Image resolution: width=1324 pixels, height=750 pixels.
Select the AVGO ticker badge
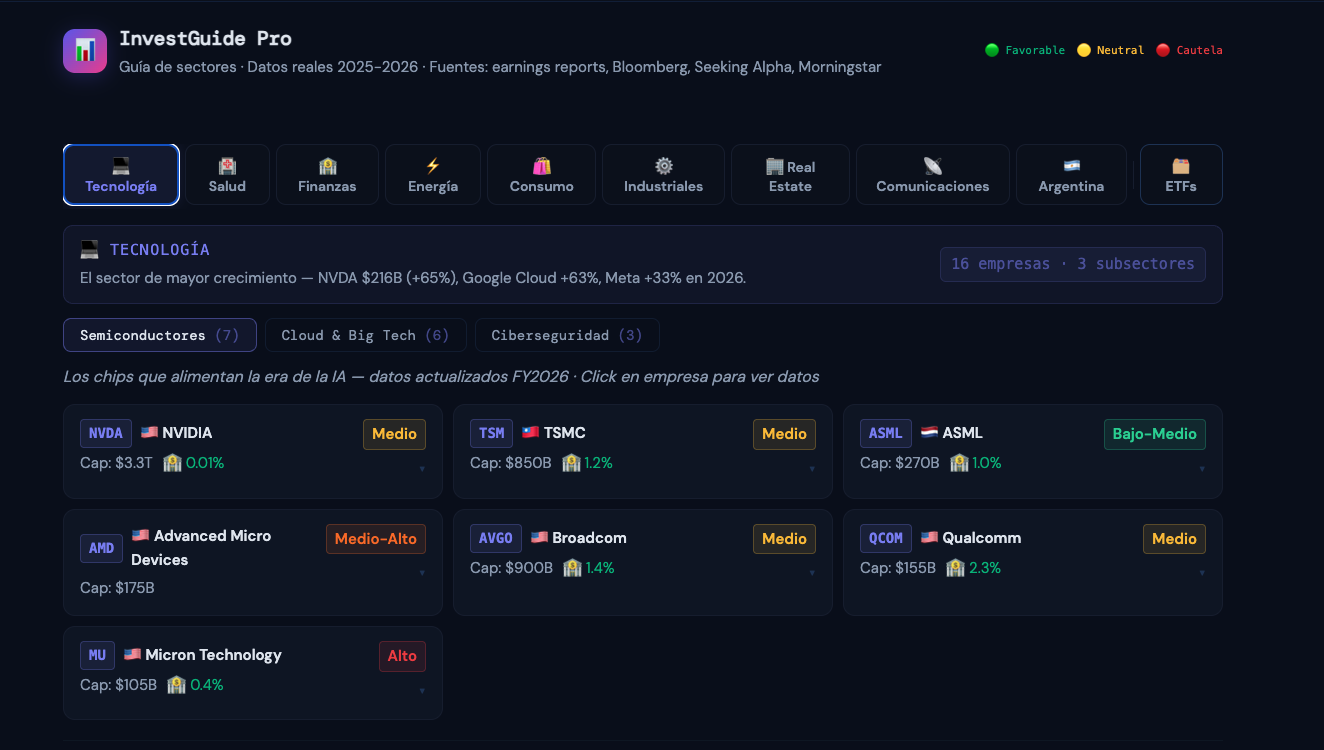pyautogui.click(x=496, y=538)
